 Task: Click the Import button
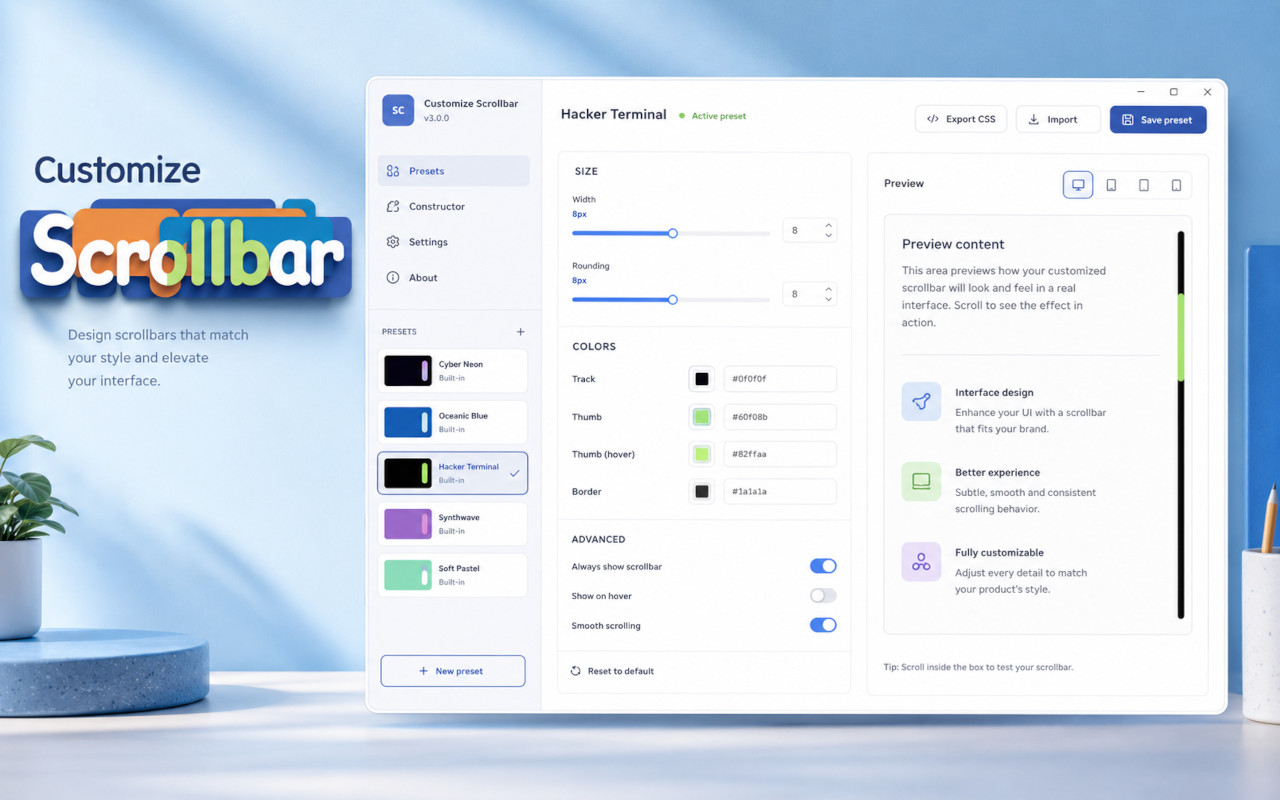tap(1058, 119)
